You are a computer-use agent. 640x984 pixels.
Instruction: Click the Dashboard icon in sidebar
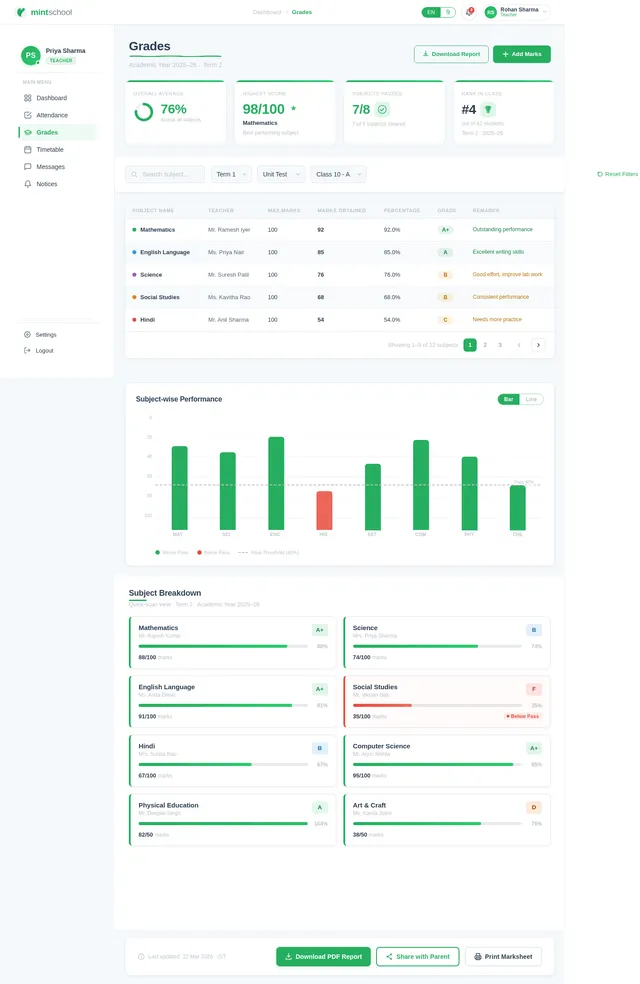click(x=28, y=98)
